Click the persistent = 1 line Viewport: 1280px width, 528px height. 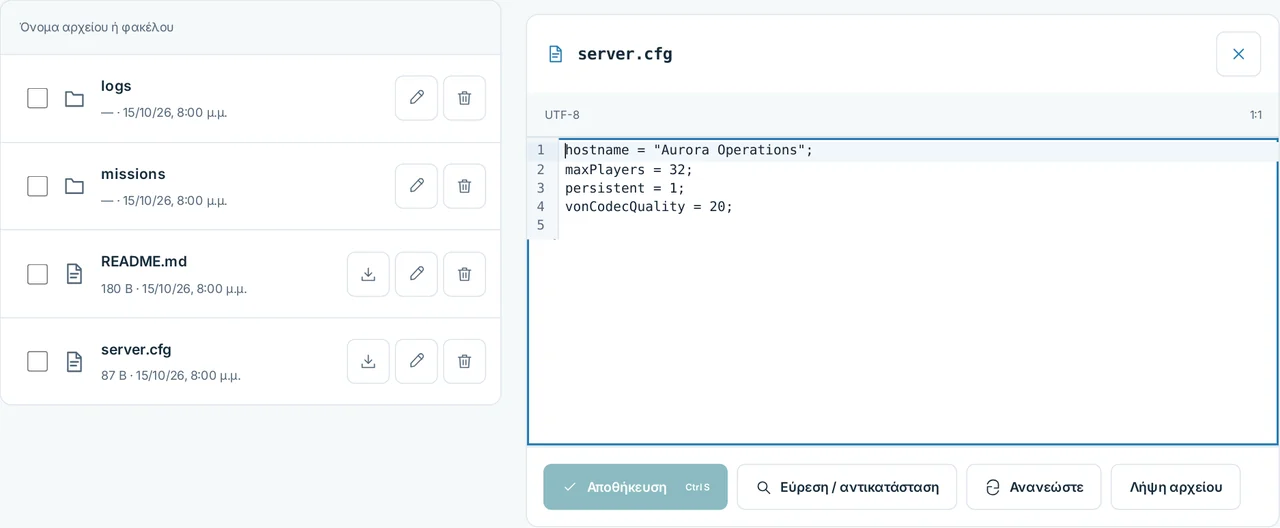tap(625, 188)
